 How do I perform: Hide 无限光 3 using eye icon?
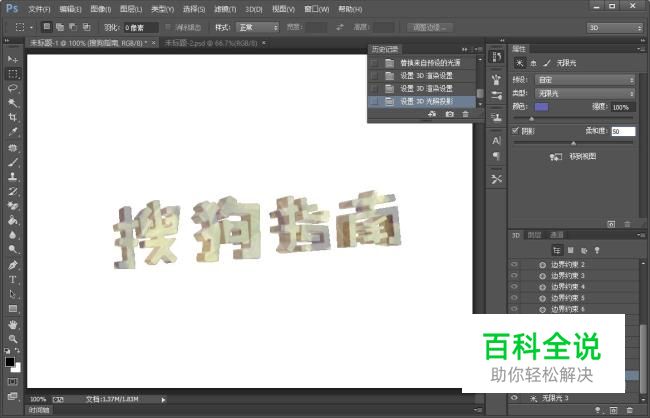514,398
